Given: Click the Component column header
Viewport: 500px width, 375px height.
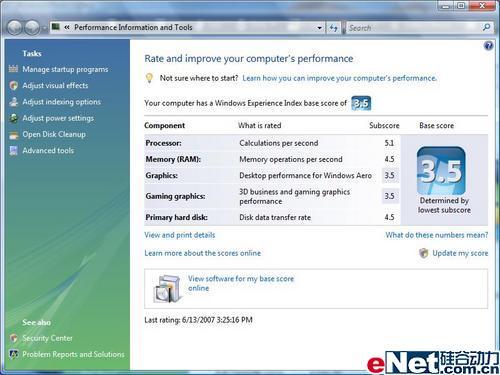Looking at the screenshot, I should pyautogui.click(x=165, y=126).
